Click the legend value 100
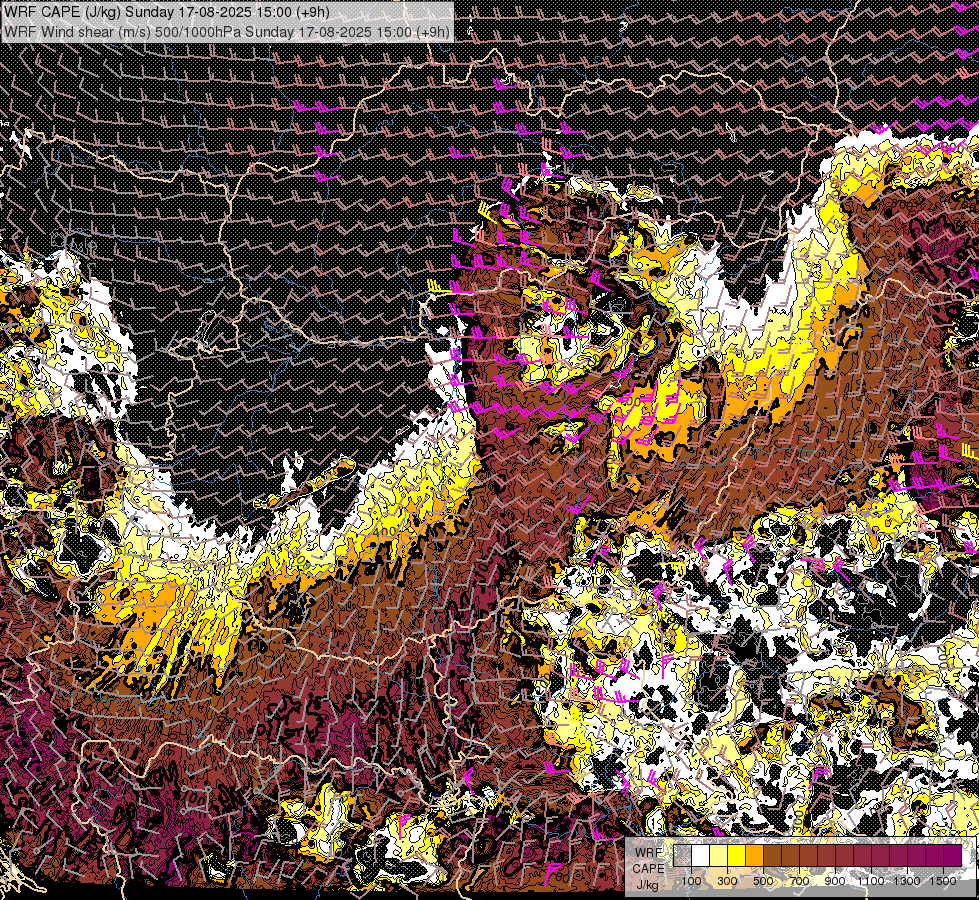979x900 pixels. point(691,881)
